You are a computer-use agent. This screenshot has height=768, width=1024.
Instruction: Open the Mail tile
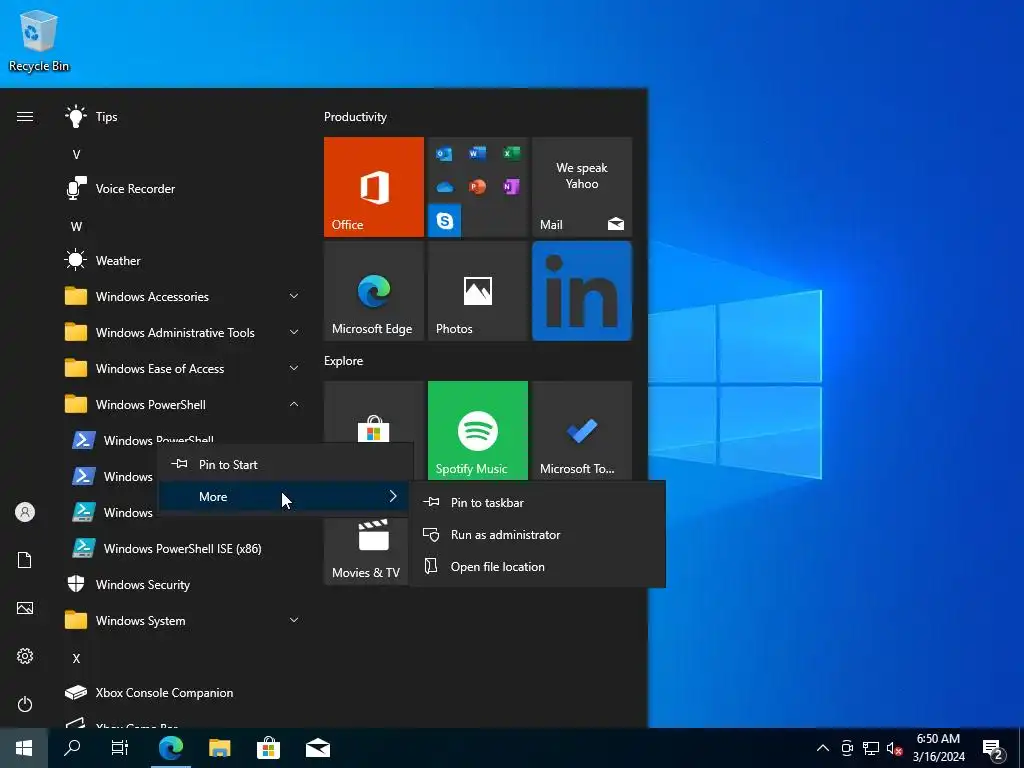pos(582,187)
